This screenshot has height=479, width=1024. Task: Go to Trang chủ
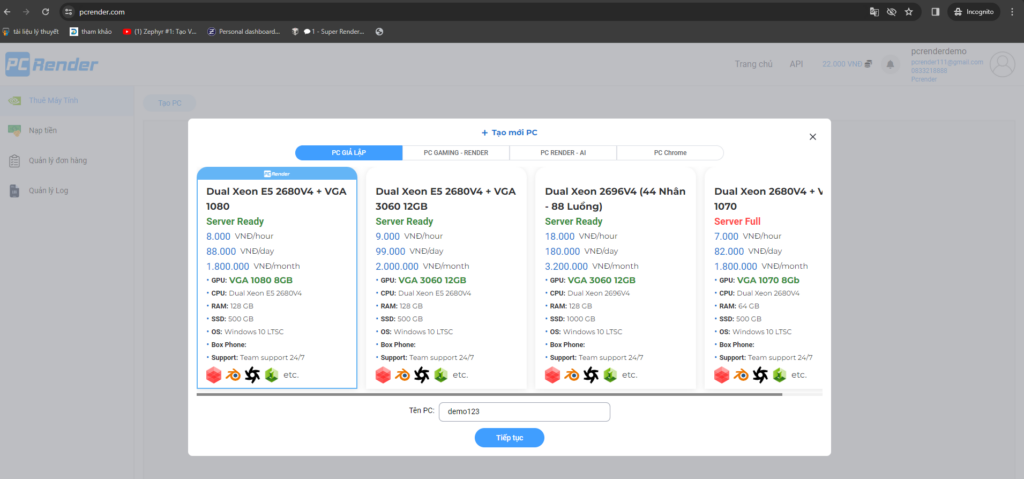(753, 64)
